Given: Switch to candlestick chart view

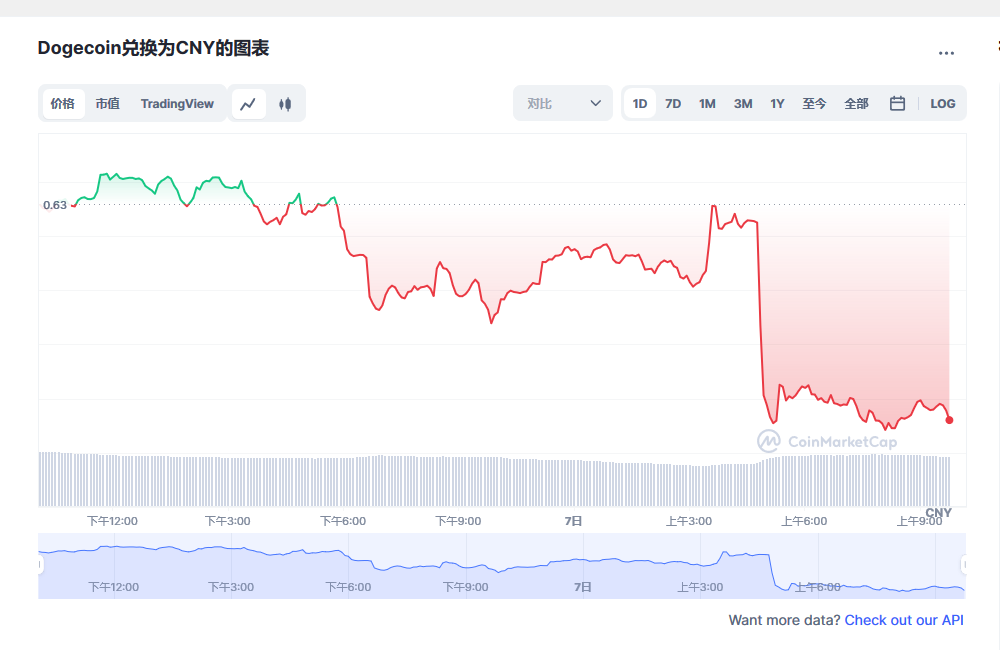Looking at the screenshot, I should pos(284,103).
